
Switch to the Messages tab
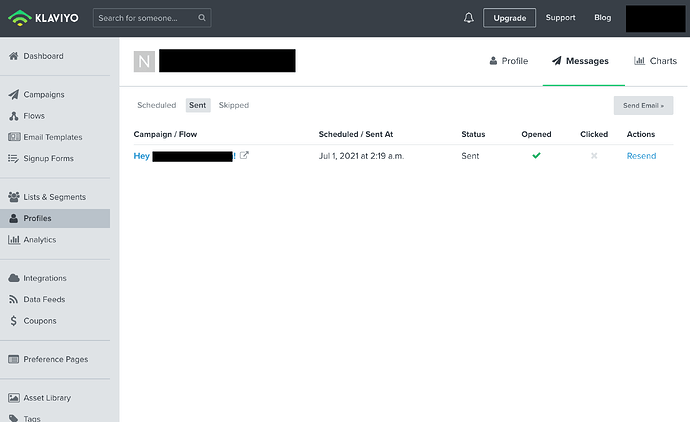tap(580, 61)
